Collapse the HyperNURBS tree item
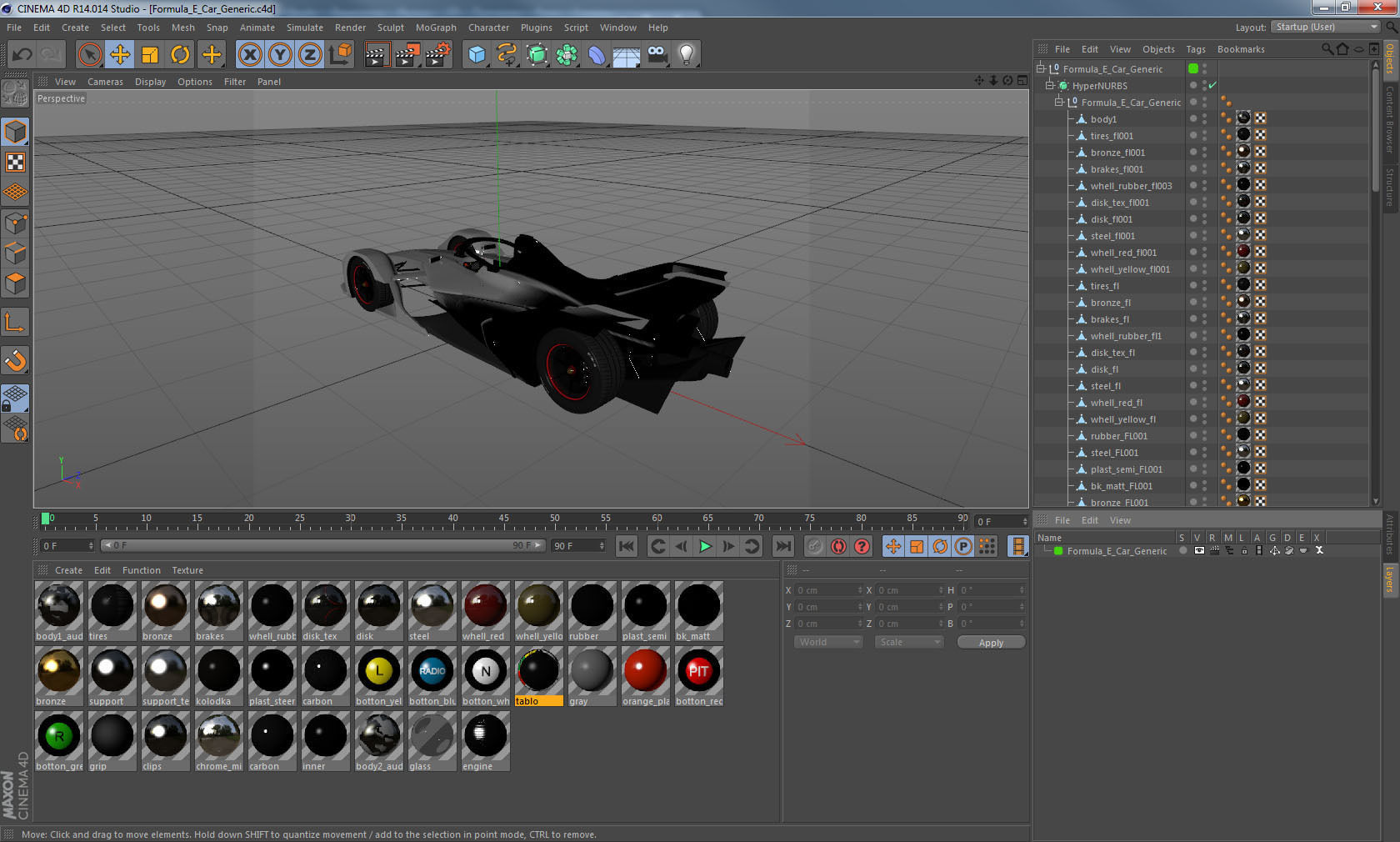Viewport: 1400px width, 842px height. click(x=1050, y=85)
